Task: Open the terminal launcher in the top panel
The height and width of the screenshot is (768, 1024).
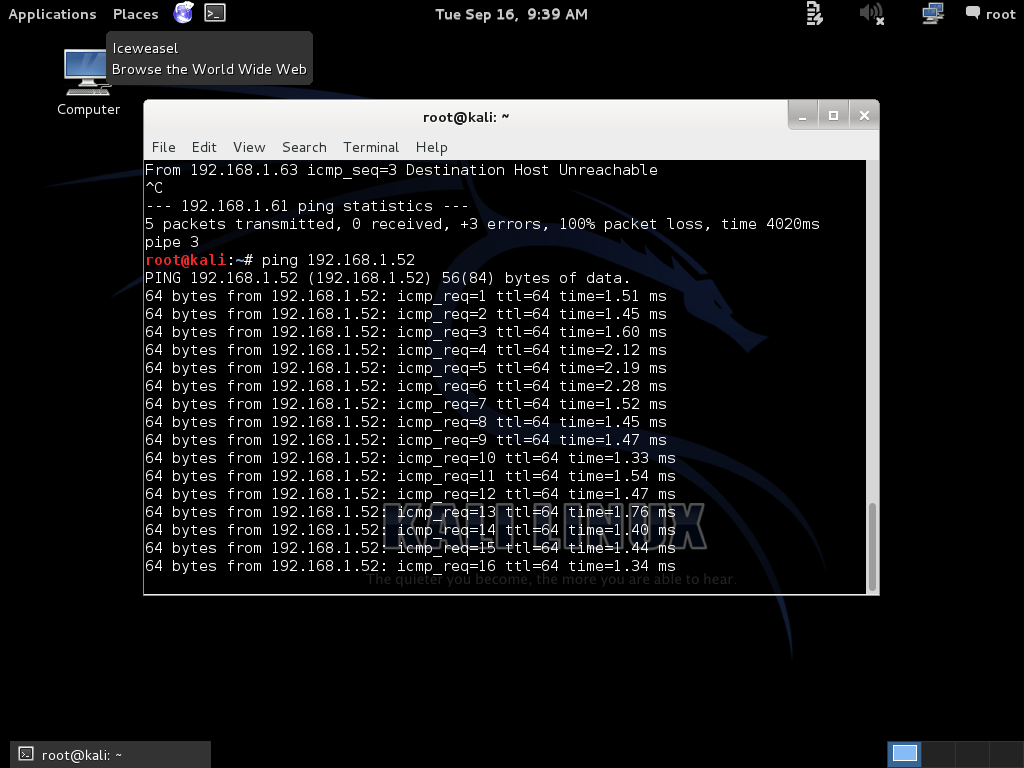Action: (214, 14)
